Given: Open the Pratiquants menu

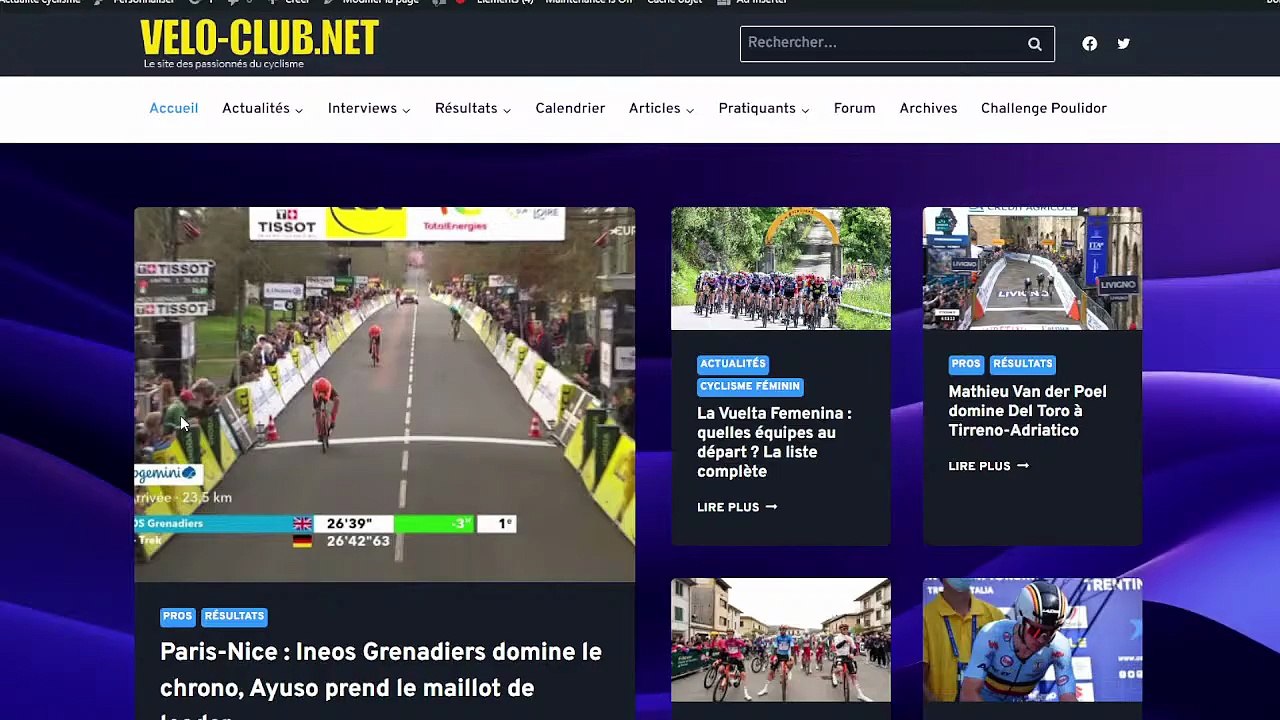Looking at the screenshot, I should point(757,108).
